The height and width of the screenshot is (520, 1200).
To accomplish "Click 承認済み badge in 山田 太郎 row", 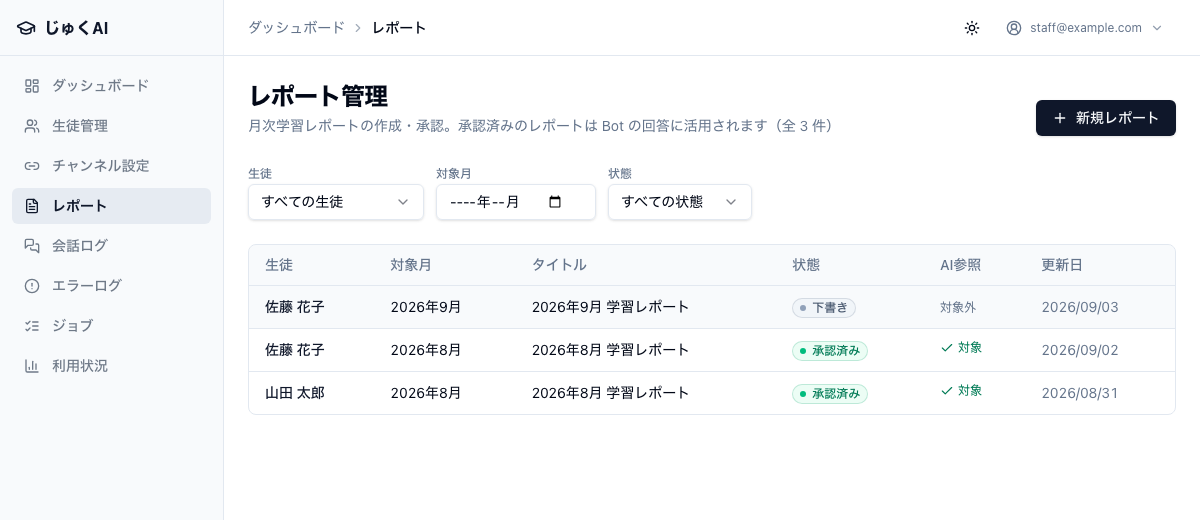I will 830,394.
